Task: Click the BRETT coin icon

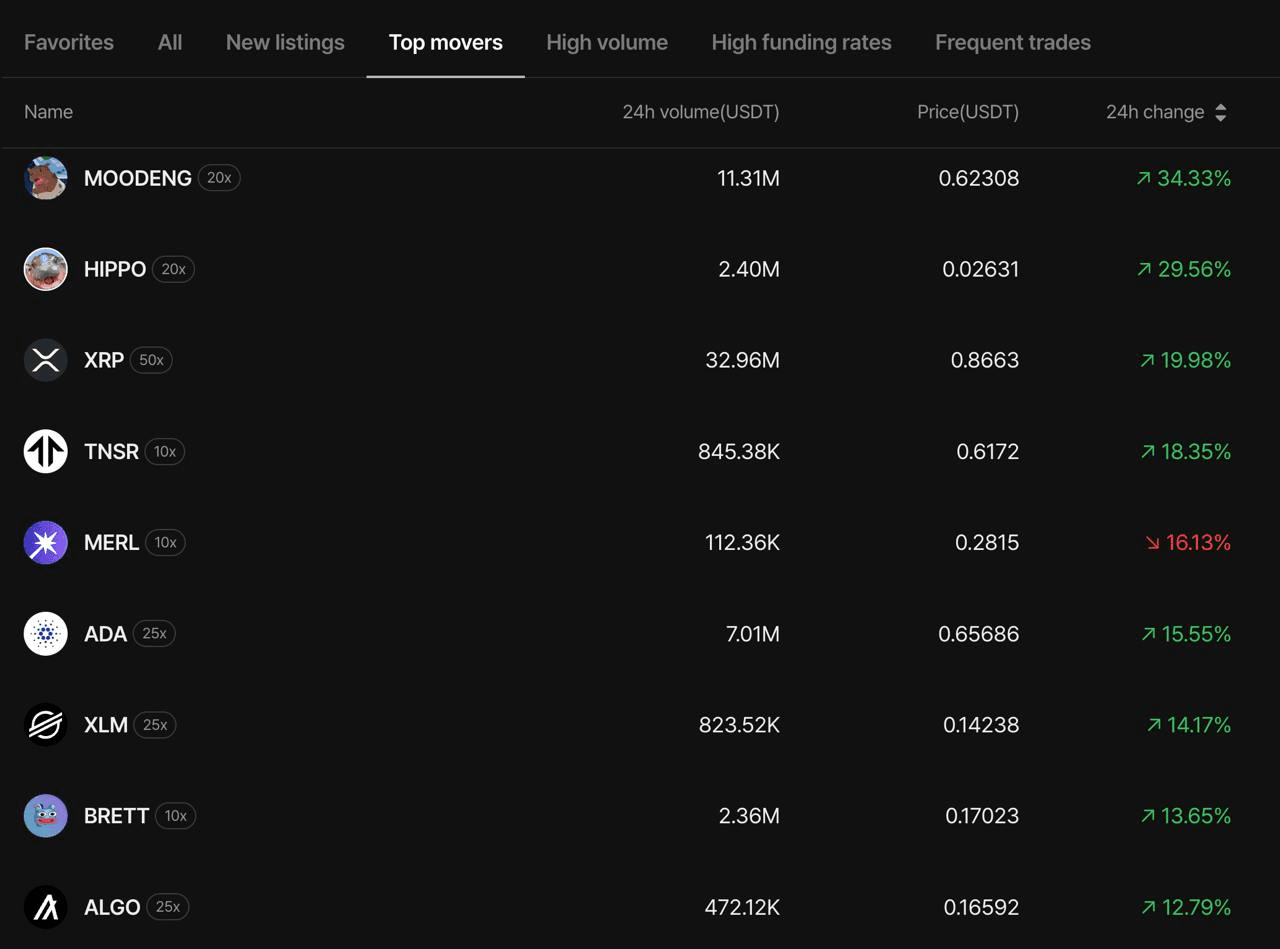Action: pyautogui.click(x=45, y=816)
